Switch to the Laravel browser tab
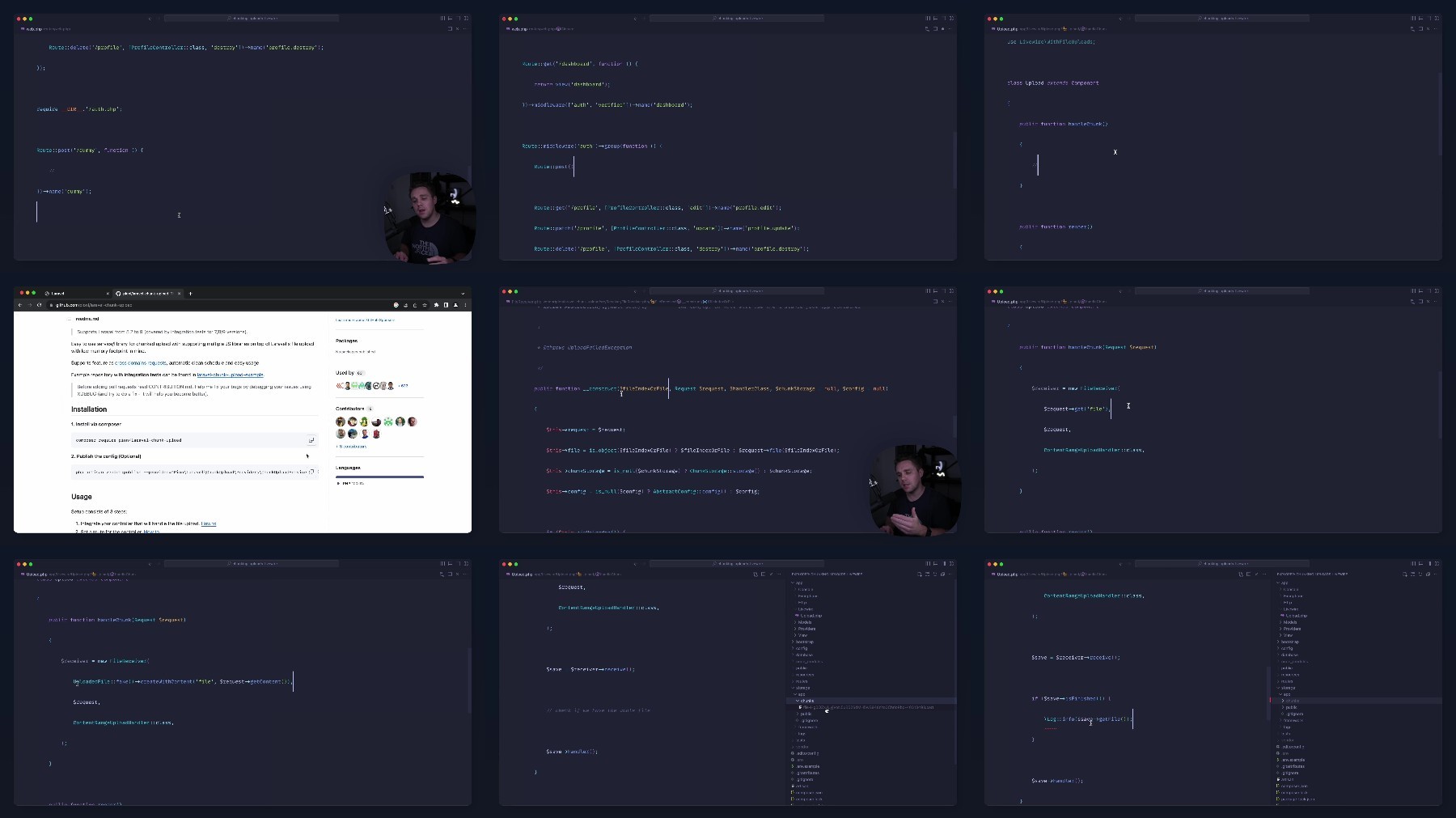 [75, 294]
